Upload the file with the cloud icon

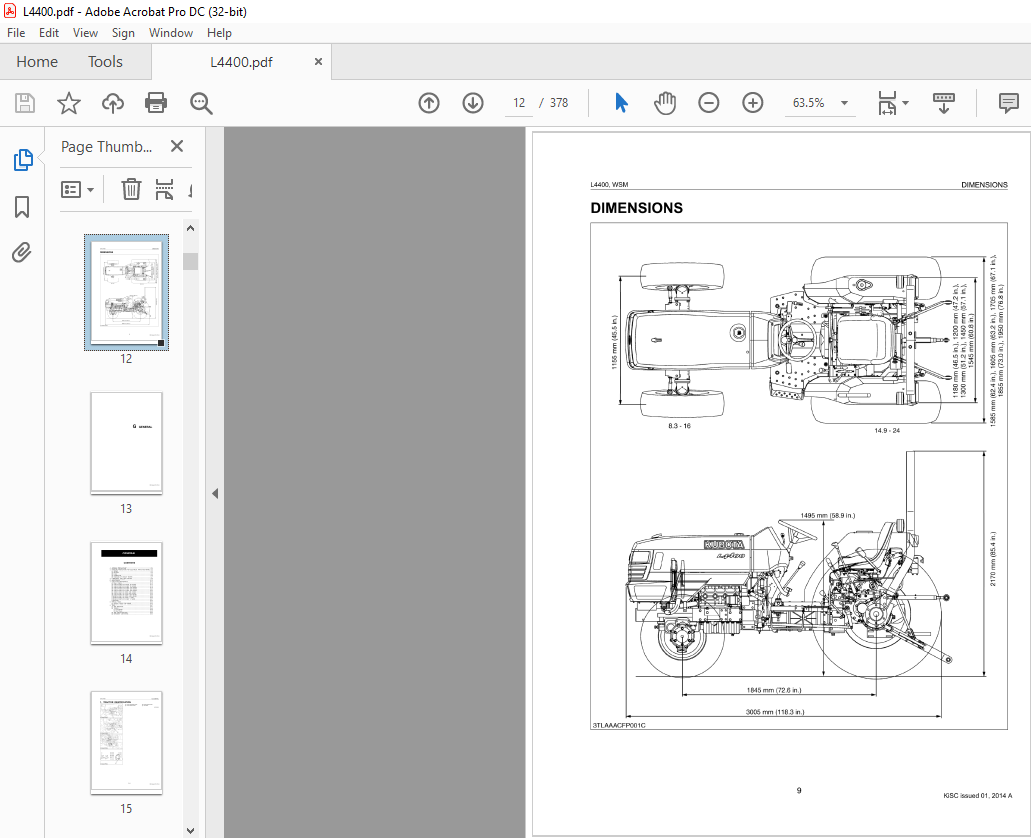tap(112, 103)
